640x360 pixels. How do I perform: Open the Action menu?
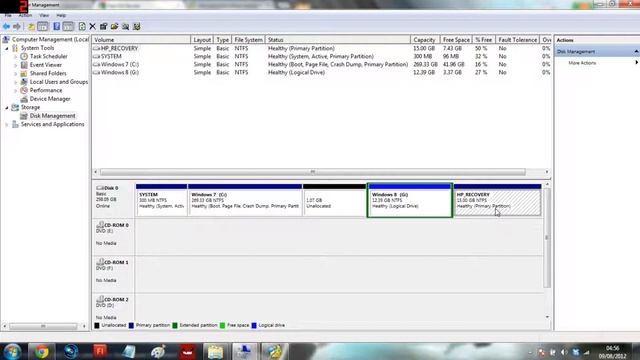click(25, 15)
